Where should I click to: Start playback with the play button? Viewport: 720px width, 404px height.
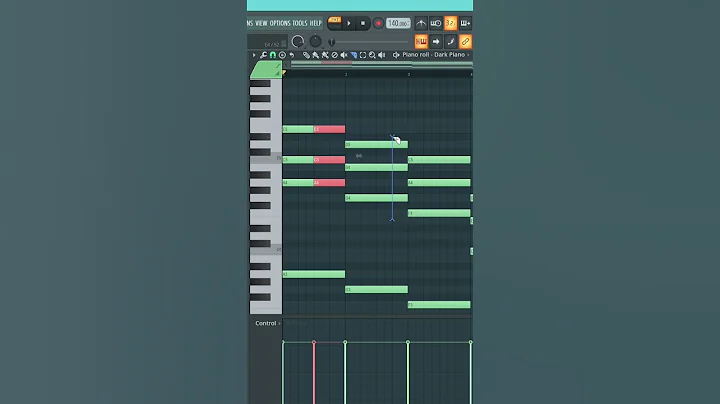coord(349,23)
